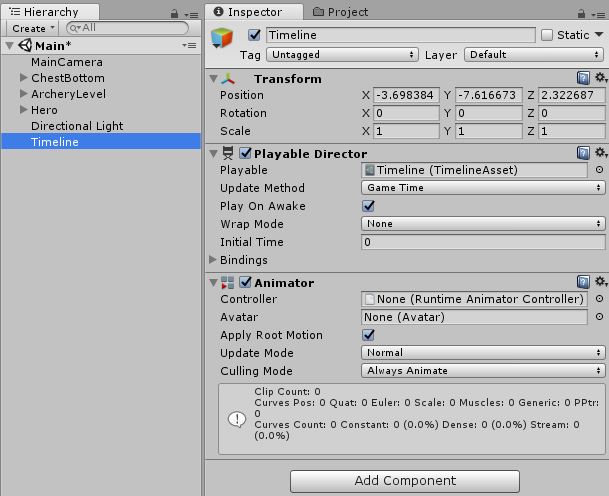The width and height of the screenshot is (609, 496).
Task: Click Position X field -3.698384
Action: click(406, 95)
